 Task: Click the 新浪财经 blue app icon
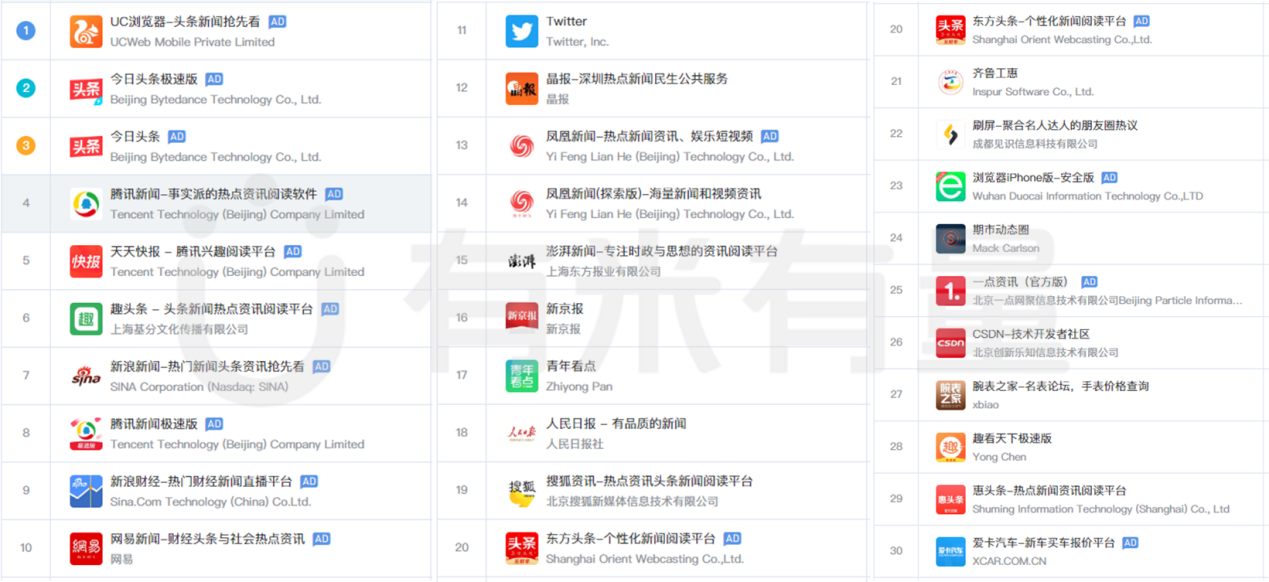(x=86, y=491)
